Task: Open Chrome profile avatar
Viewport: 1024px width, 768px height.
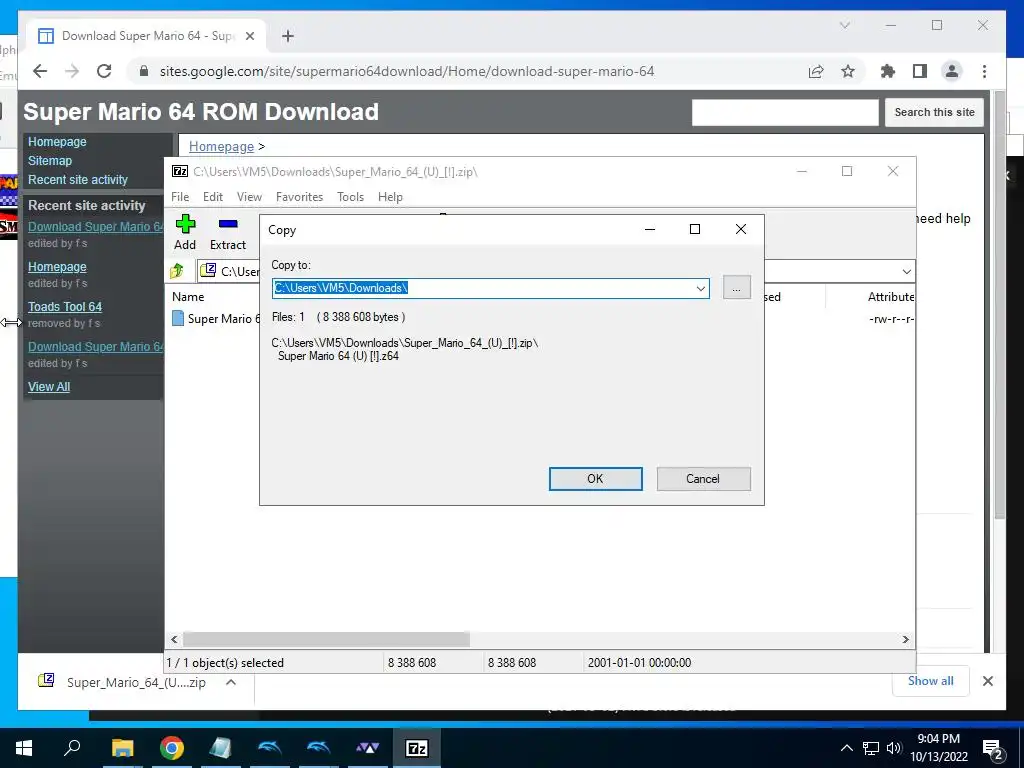Action: coord(952,71)
